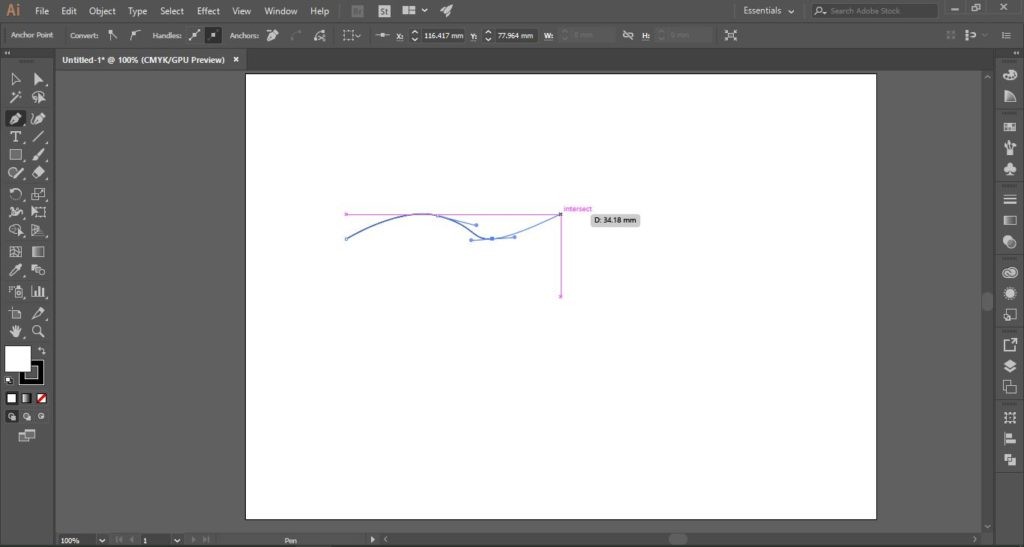
Task: Select the Gradient tool
Action: tap(38, 251)
